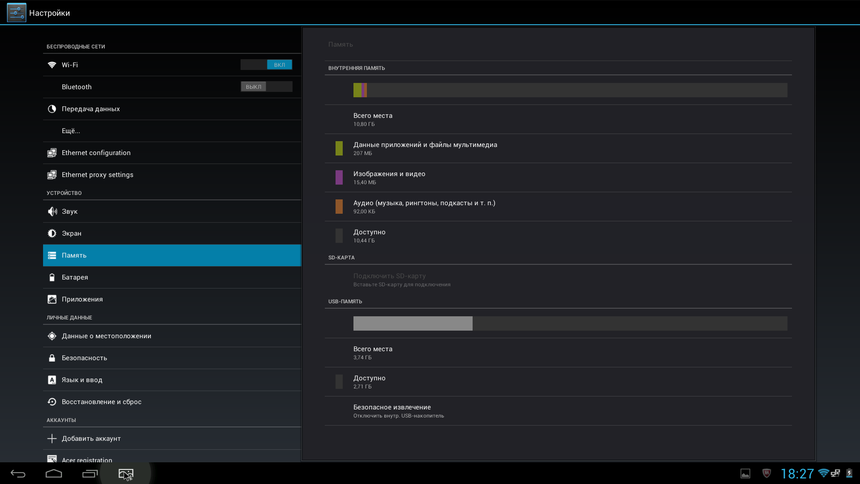Click the Батарея battery icon
860x484 pixels.
click(52, 278)
